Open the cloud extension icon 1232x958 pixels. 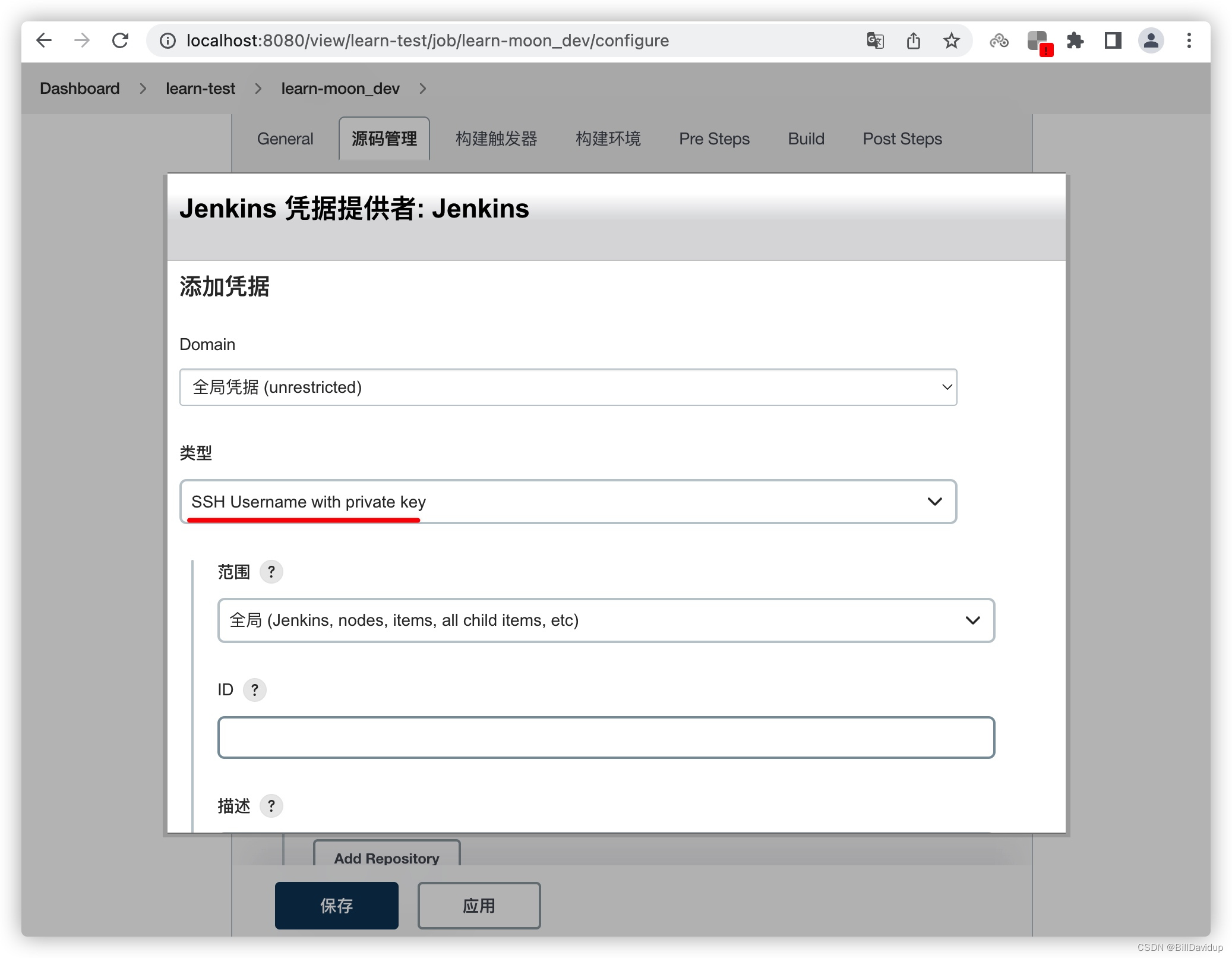999,40
